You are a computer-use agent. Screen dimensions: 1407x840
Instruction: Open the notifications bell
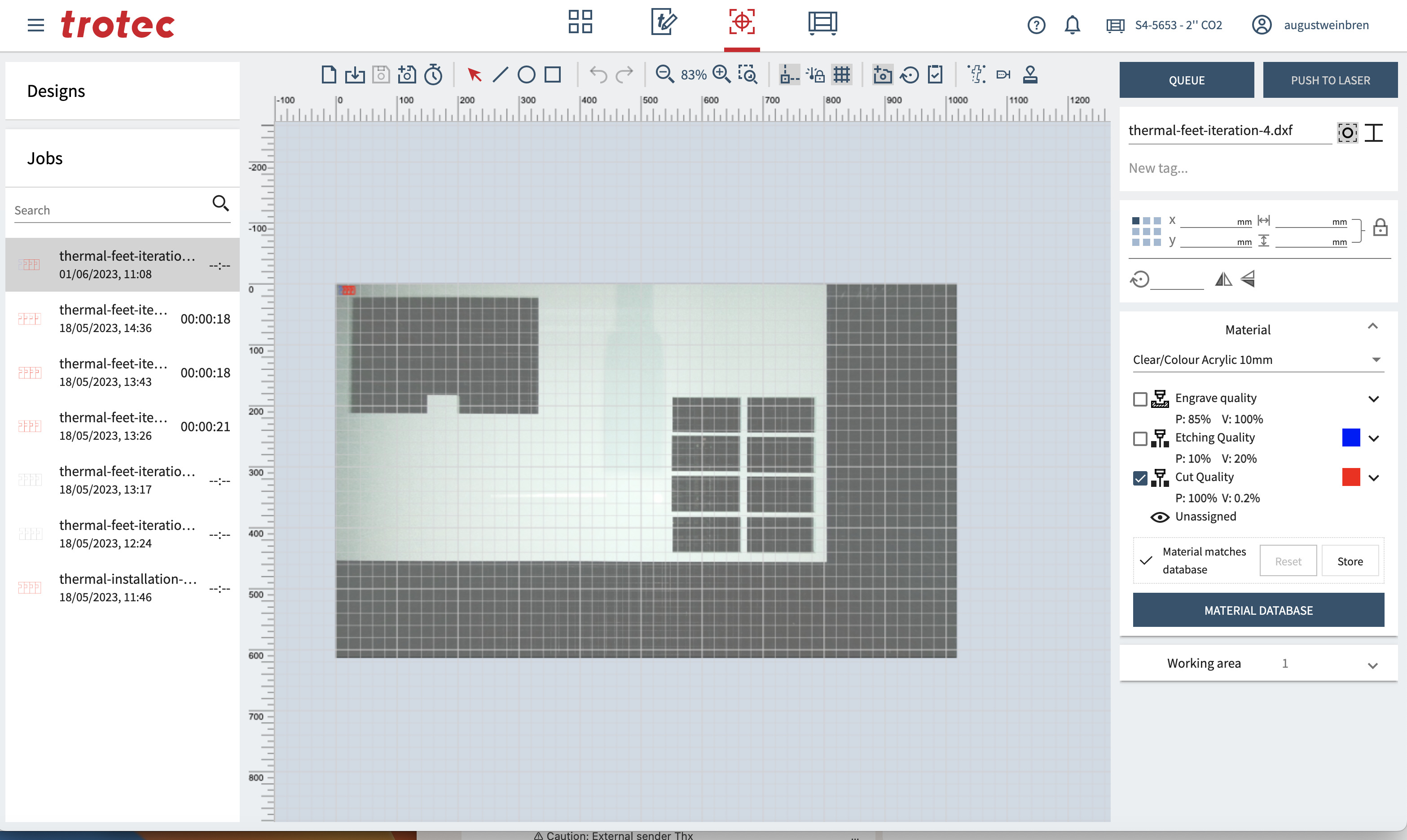(x=1072, y=25)
